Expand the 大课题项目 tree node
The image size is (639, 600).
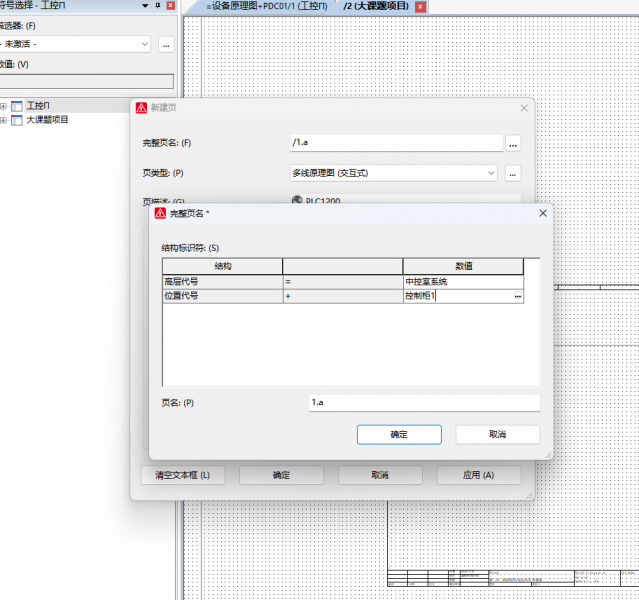point(3,120)
